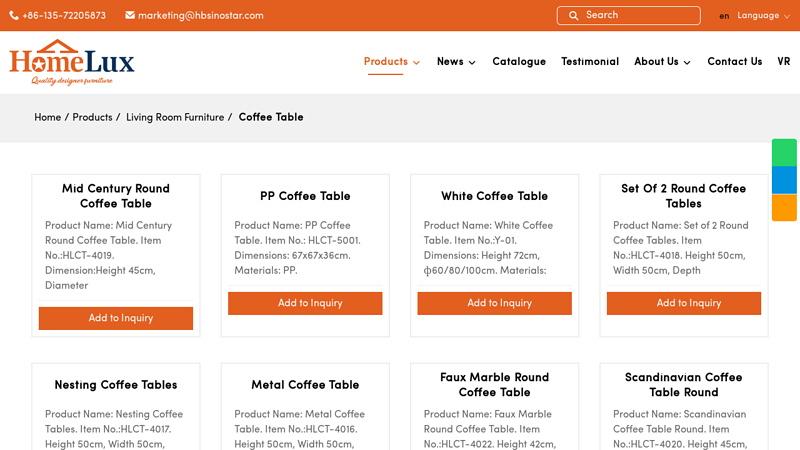
Task: Add White Coffee Table to inquiry
Action: (494, 303)
